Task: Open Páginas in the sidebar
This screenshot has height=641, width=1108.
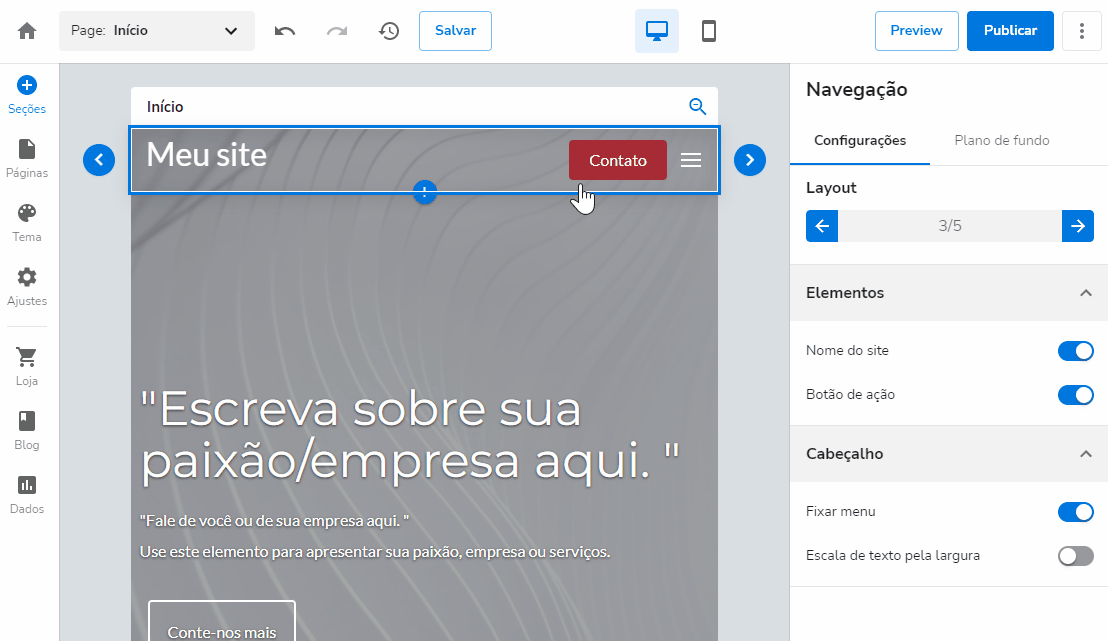Action: [x=27, y=159]
